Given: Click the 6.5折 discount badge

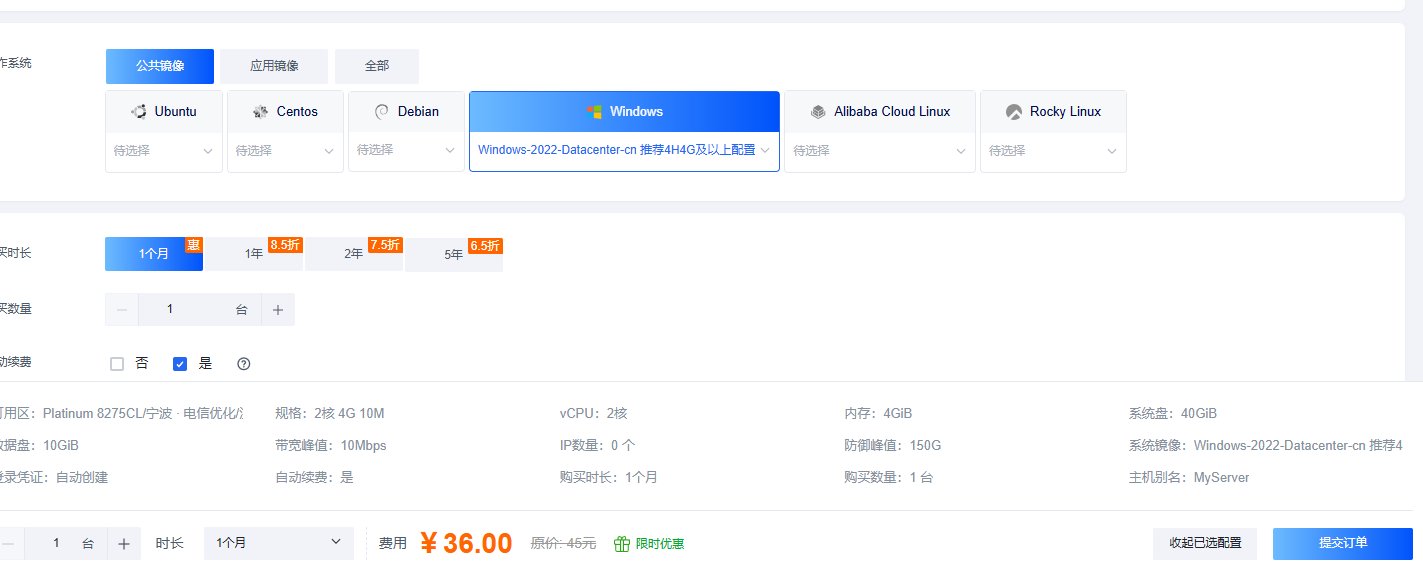Looking at the screenshot, I should [485, 245].
